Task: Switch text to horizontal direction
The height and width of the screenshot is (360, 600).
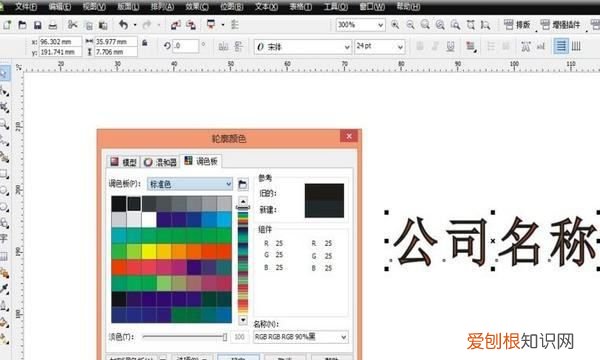Action: 561,47
